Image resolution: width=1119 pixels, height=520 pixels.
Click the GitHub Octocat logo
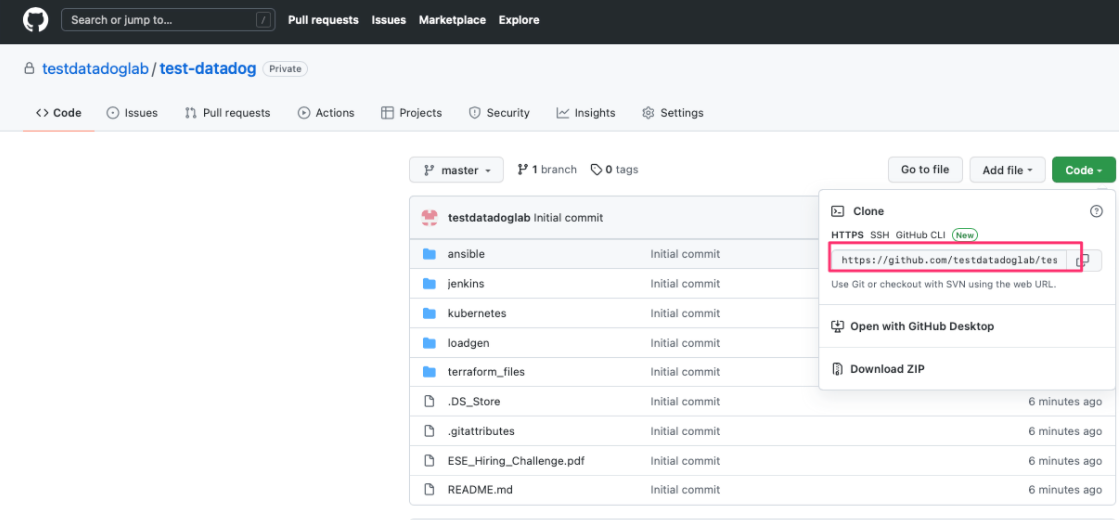(35, 20)
